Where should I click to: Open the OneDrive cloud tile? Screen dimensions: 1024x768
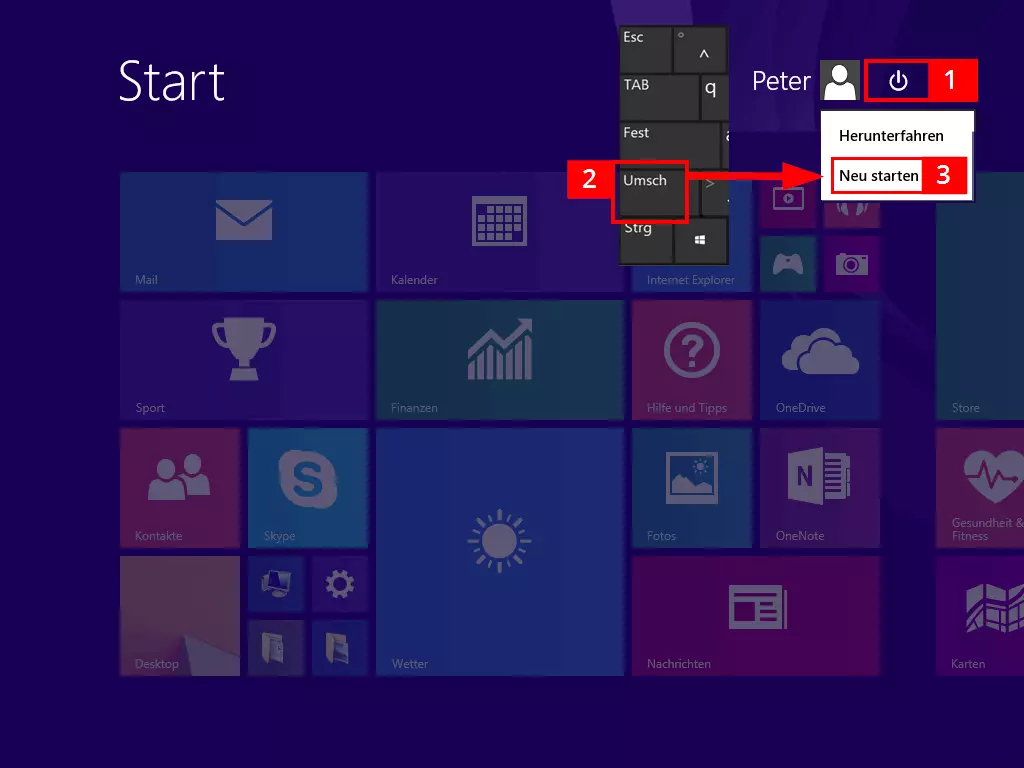point(820,360)
